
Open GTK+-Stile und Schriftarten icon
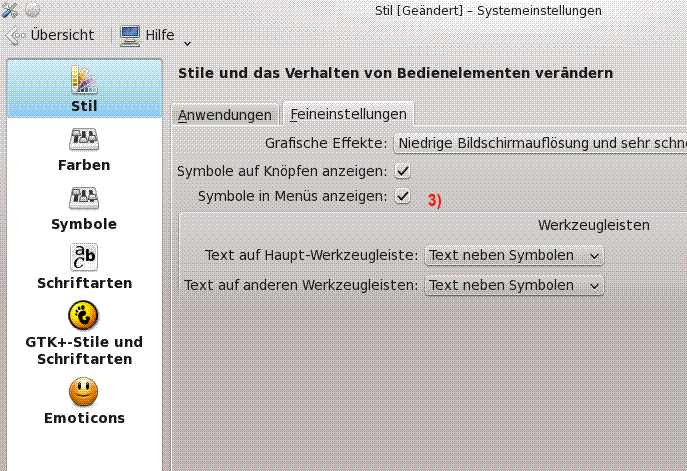[84, 315]
